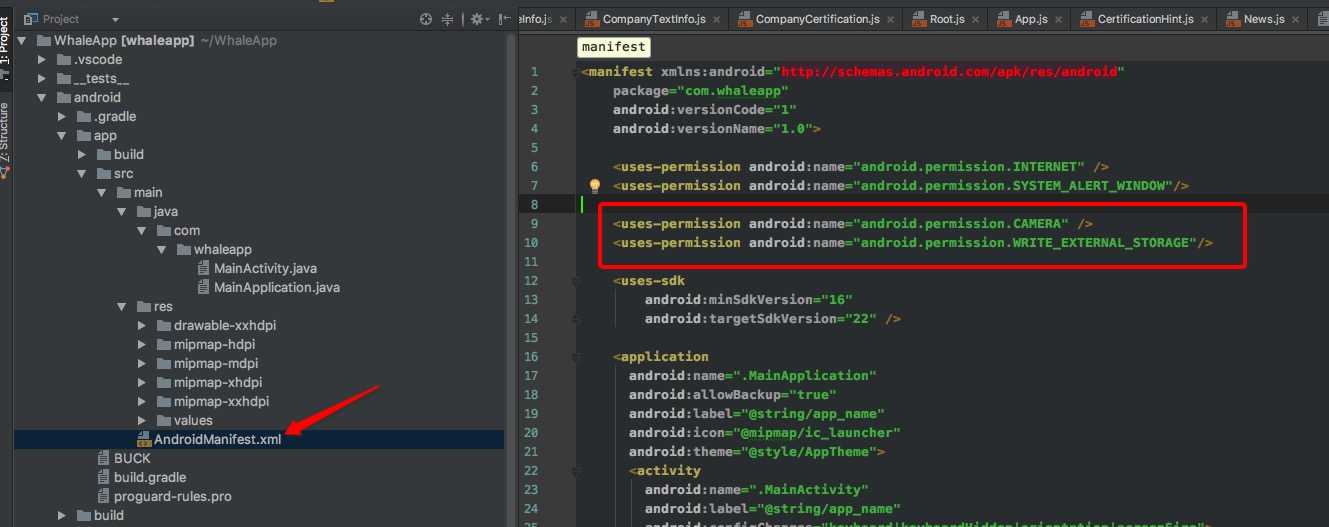This screenshot has height=527, width=1329.
Task: Close the CertificationHint.js tab
Action: click(x=1204, y=20)
